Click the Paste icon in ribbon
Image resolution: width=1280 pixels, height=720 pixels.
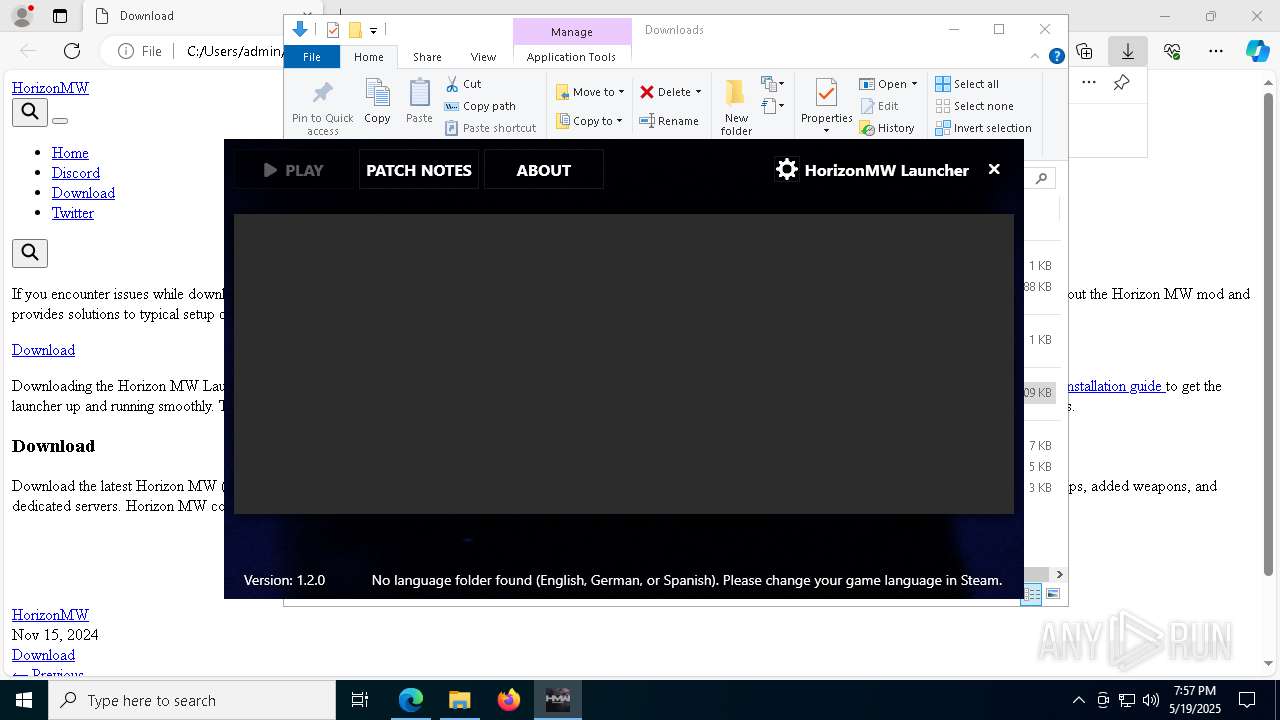click(x=419, y=102)
